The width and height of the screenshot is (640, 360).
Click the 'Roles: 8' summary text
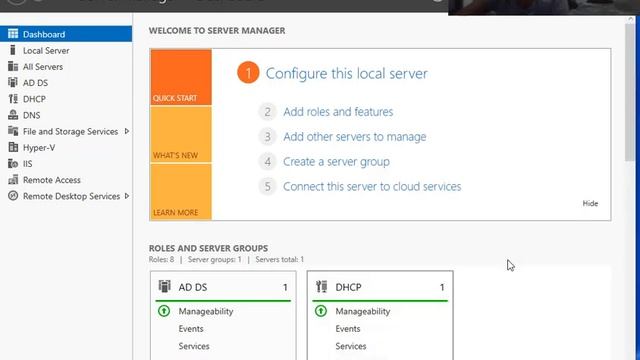tap(161, 259)
